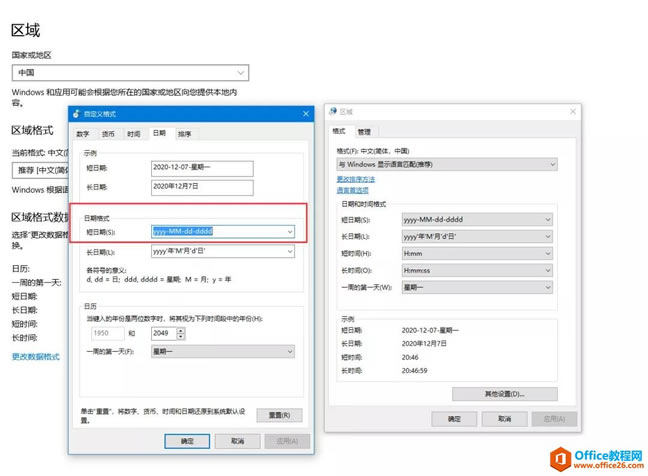Open 短日期(S) format dropdown in 自定义格式 dialog

223,231
